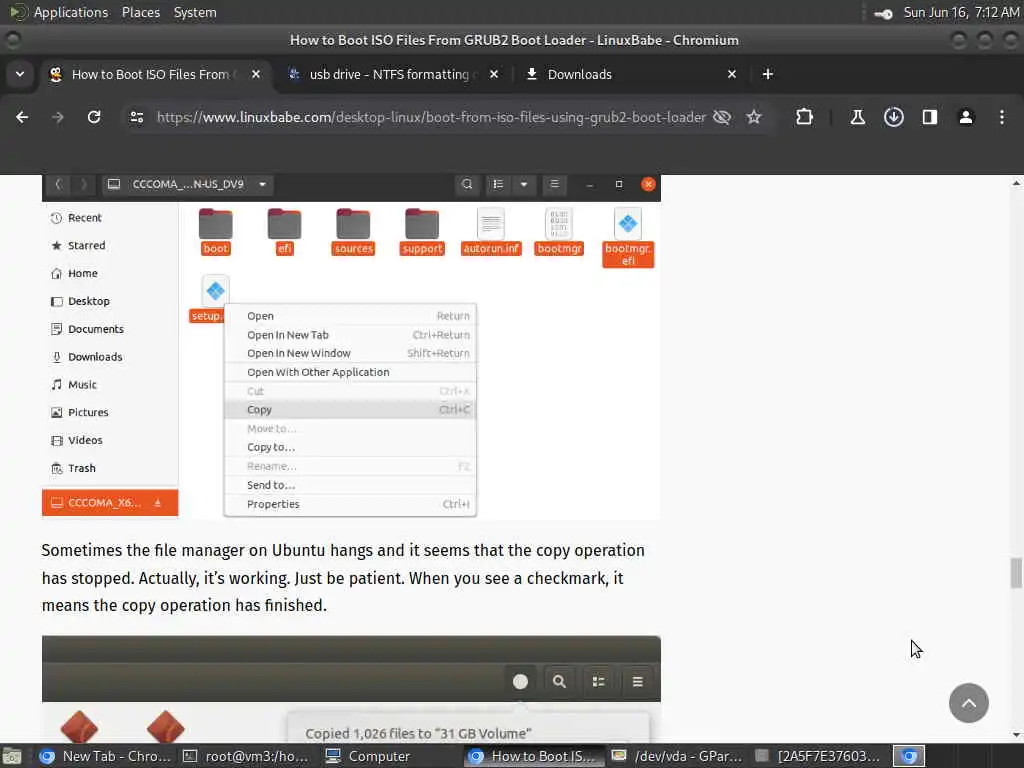Click the Chromium window menu button in title bar

[12, 40]
